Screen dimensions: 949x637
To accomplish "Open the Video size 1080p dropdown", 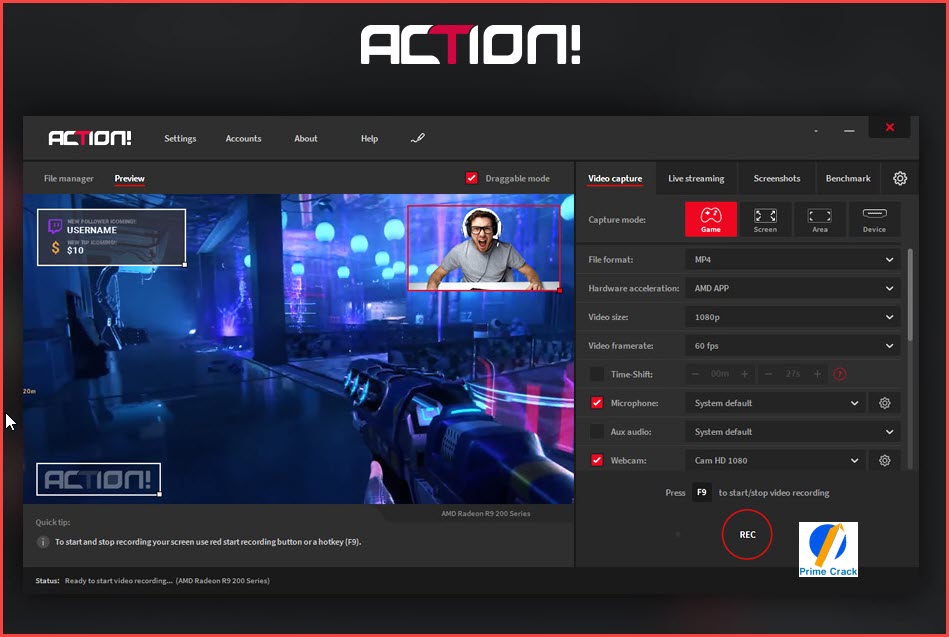I will pos(792,317).
